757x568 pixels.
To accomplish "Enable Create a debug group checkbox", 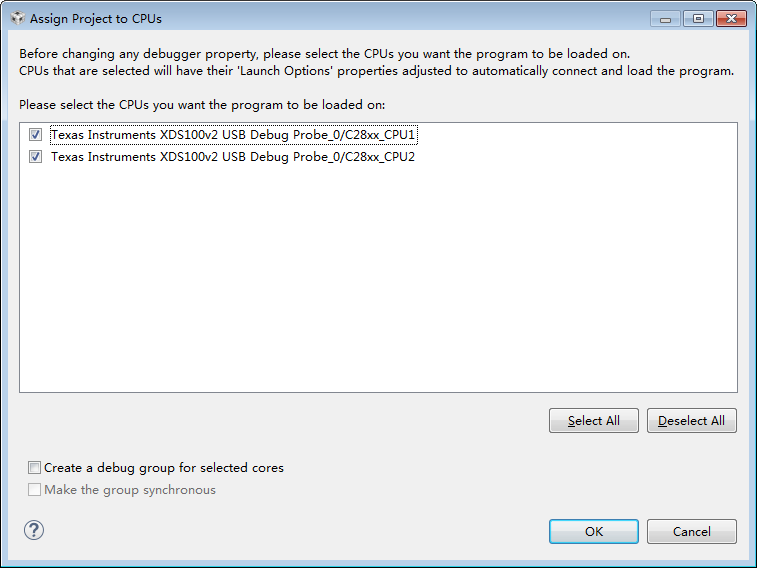I will click(35, 468).
